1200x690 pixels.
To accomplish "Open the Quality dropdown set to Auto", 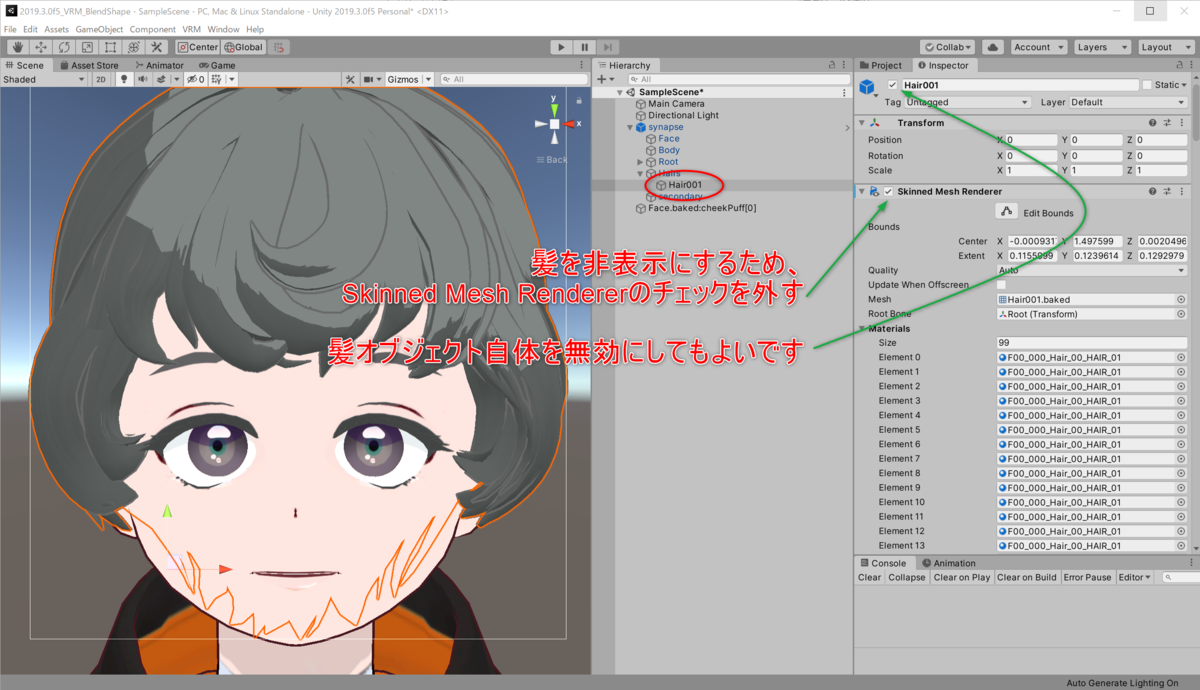I will [x=1092, y=270].
